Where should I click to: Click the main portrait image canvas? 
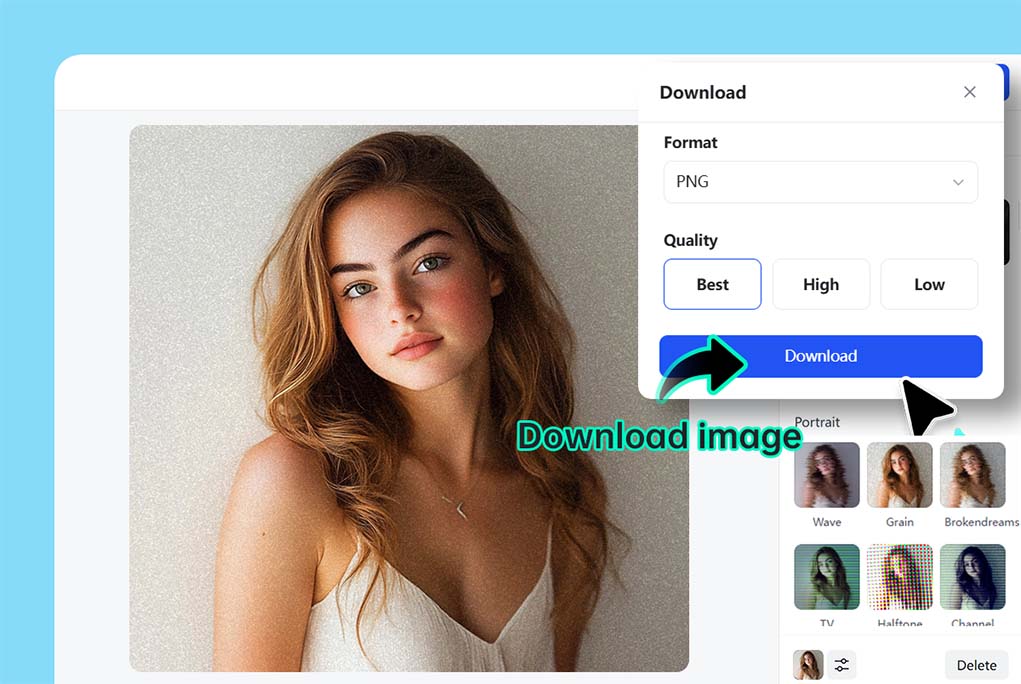pyautogui.click(x=409, y=398)
